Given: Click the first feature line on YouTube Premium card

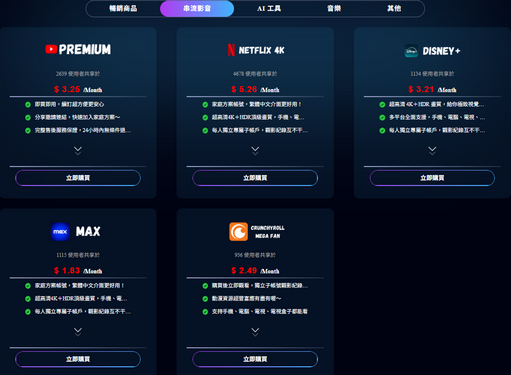Looking at the screenshot, I should point(69,104).
